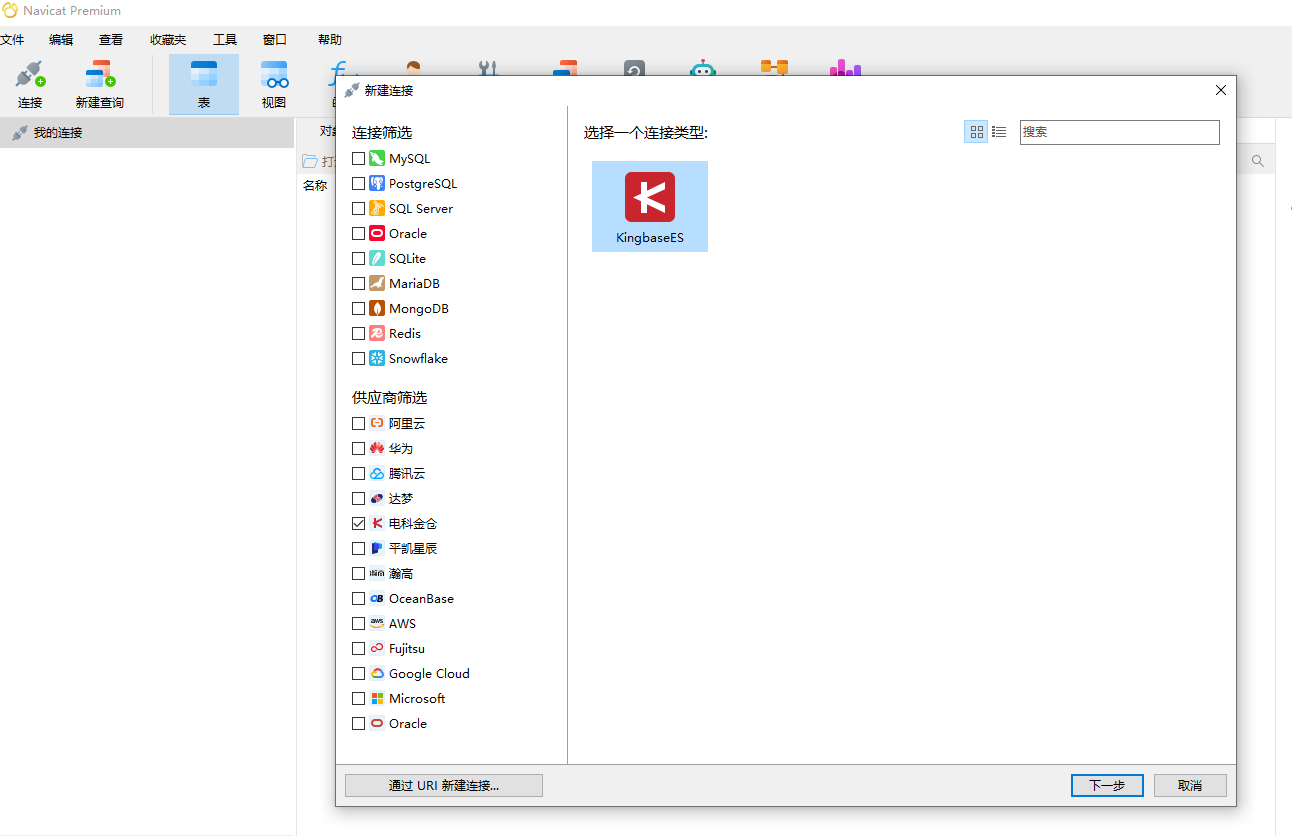Select the KingbaseES connection type tile
Viewport: 1292px width, 836px height.
coord(650,206)
